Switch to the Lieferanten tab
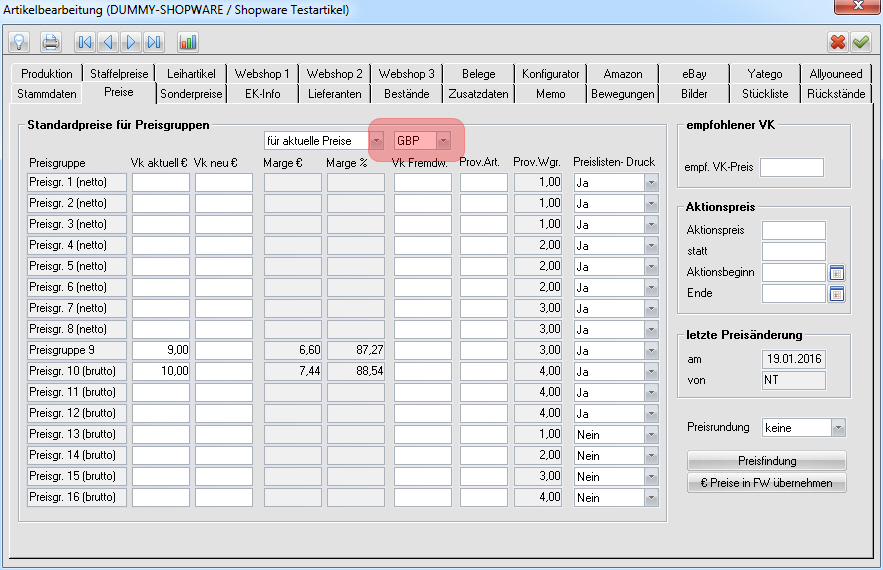 (x=335, y=94)
